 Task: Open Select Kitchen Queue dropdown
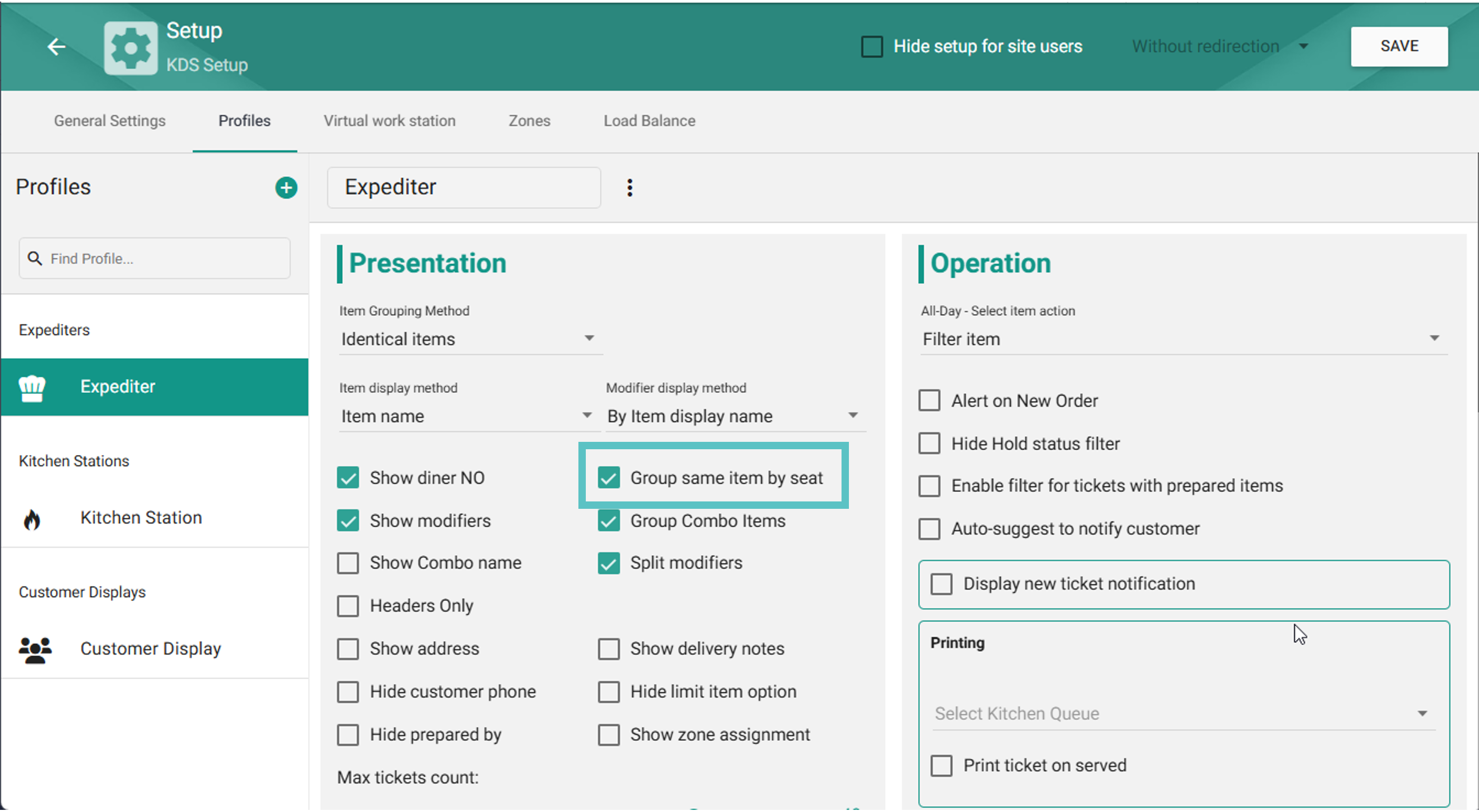(x=1183, y=714)
